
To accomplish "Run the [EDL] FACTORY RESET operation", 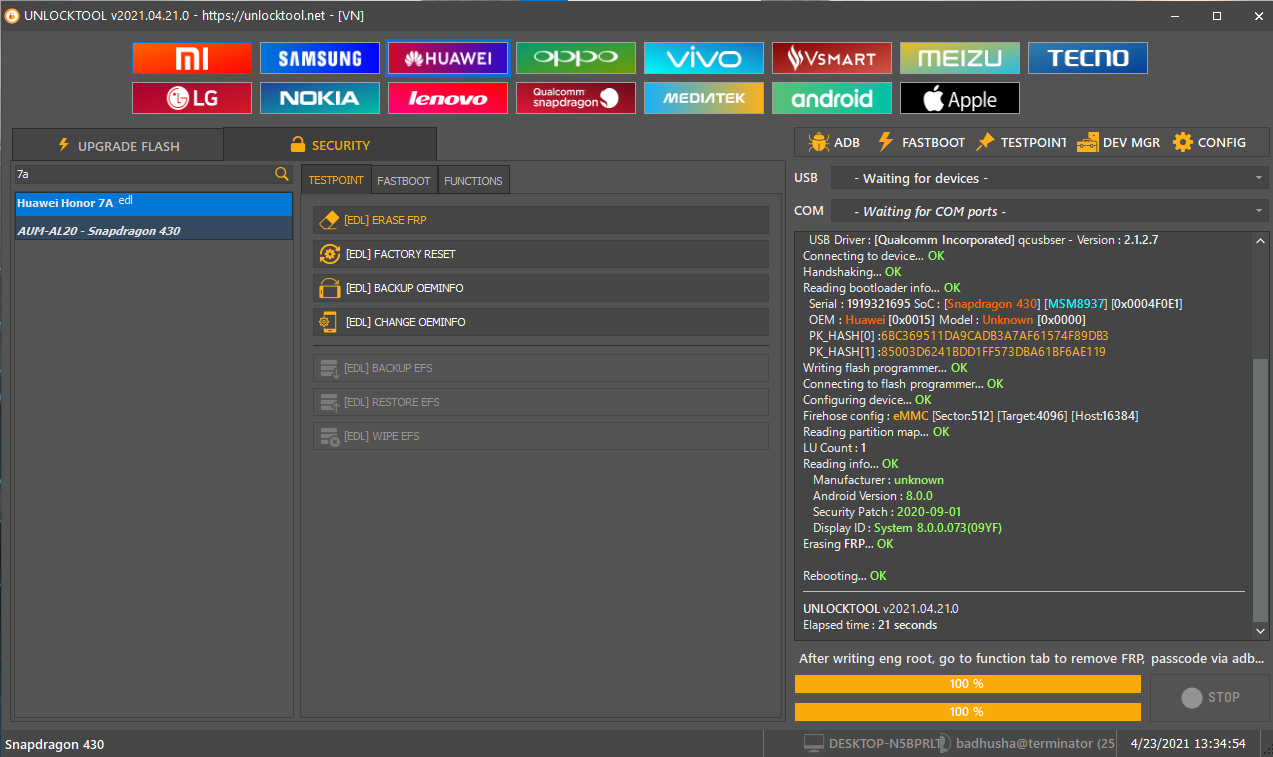I will pos(541,254).
